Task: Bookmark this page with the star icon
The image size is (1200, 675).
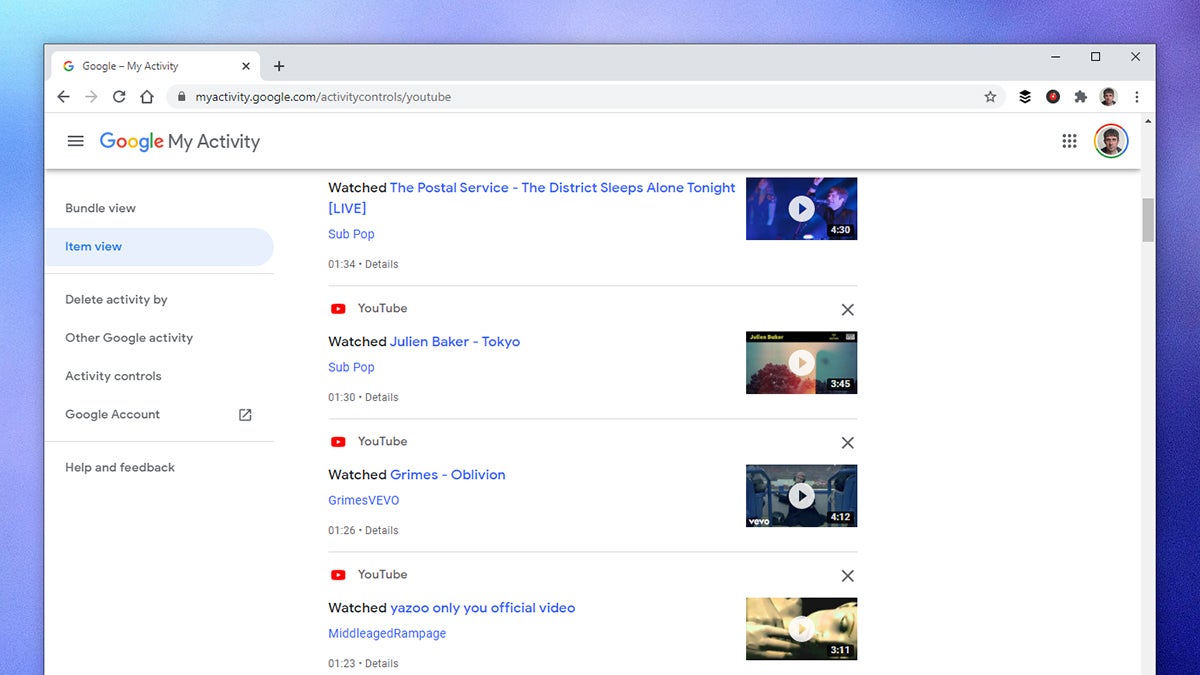Action: pos(990,96)
